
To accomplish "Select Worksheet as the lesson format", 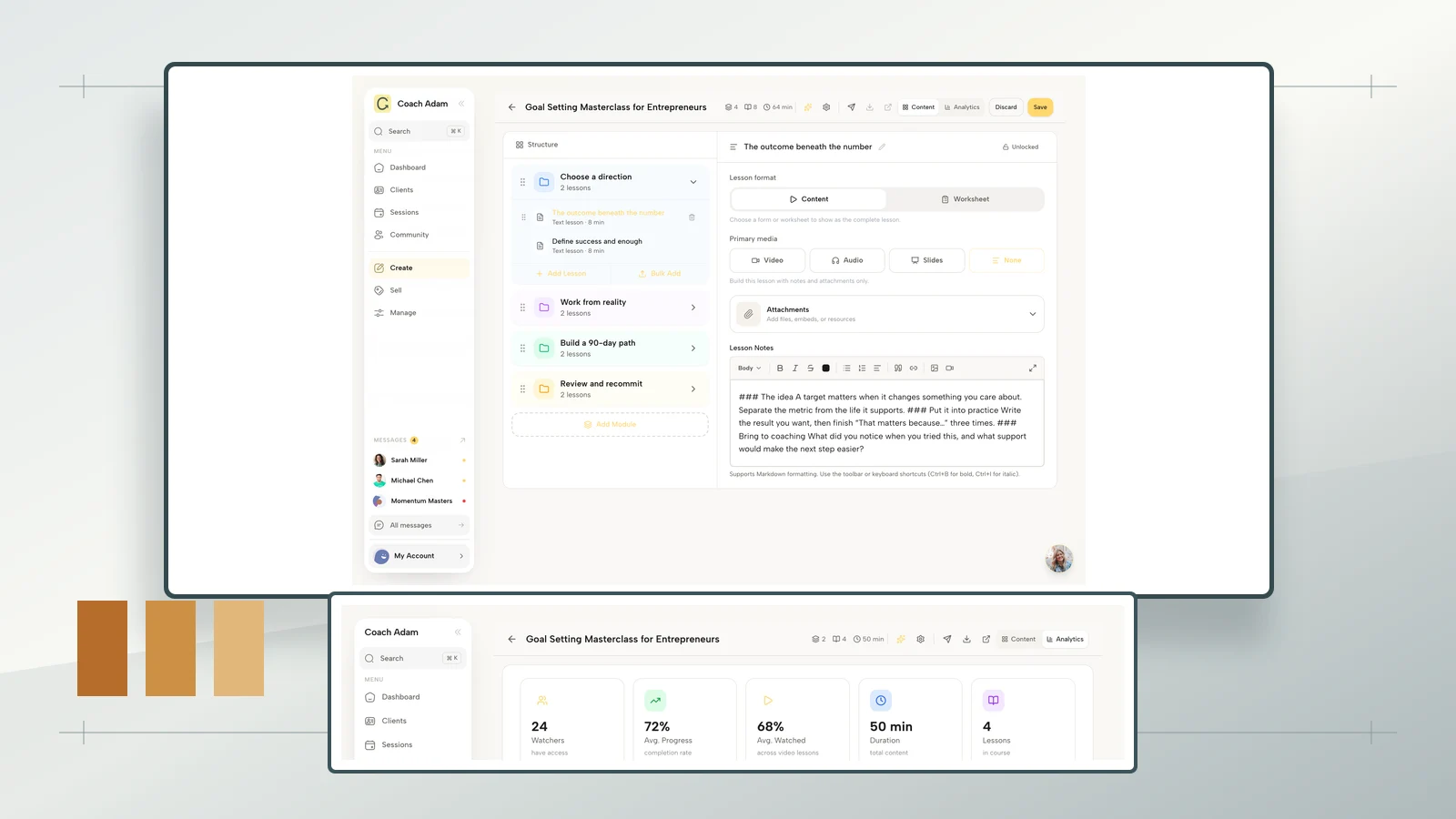I will pyautogui.click(x=966, y=199).
